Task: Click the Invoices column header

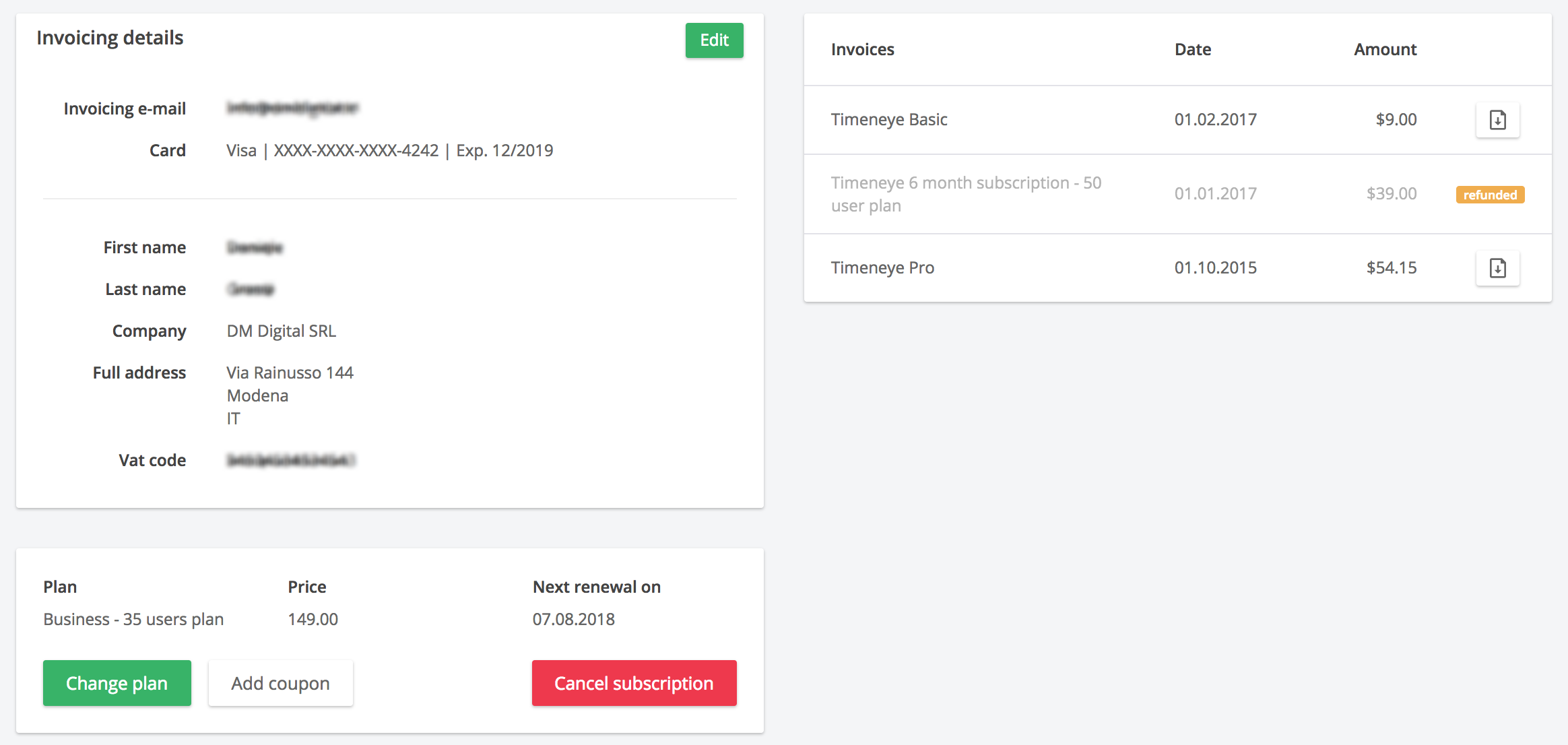Action: [862, 50]
